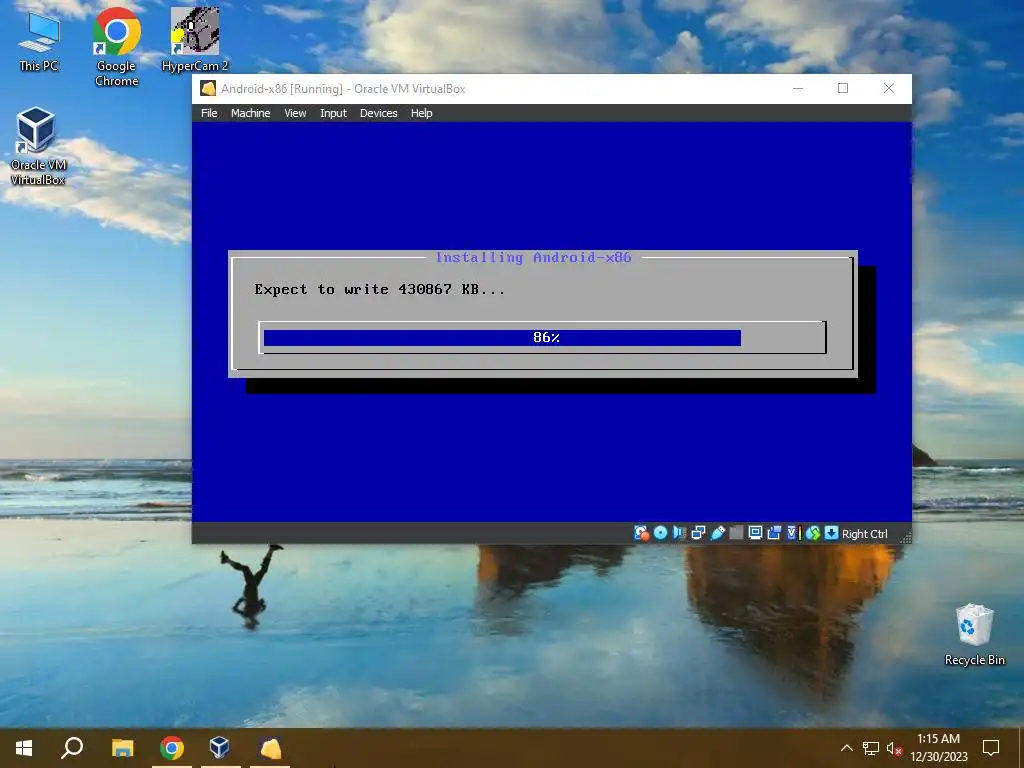Open the notification center

(991, 748)
